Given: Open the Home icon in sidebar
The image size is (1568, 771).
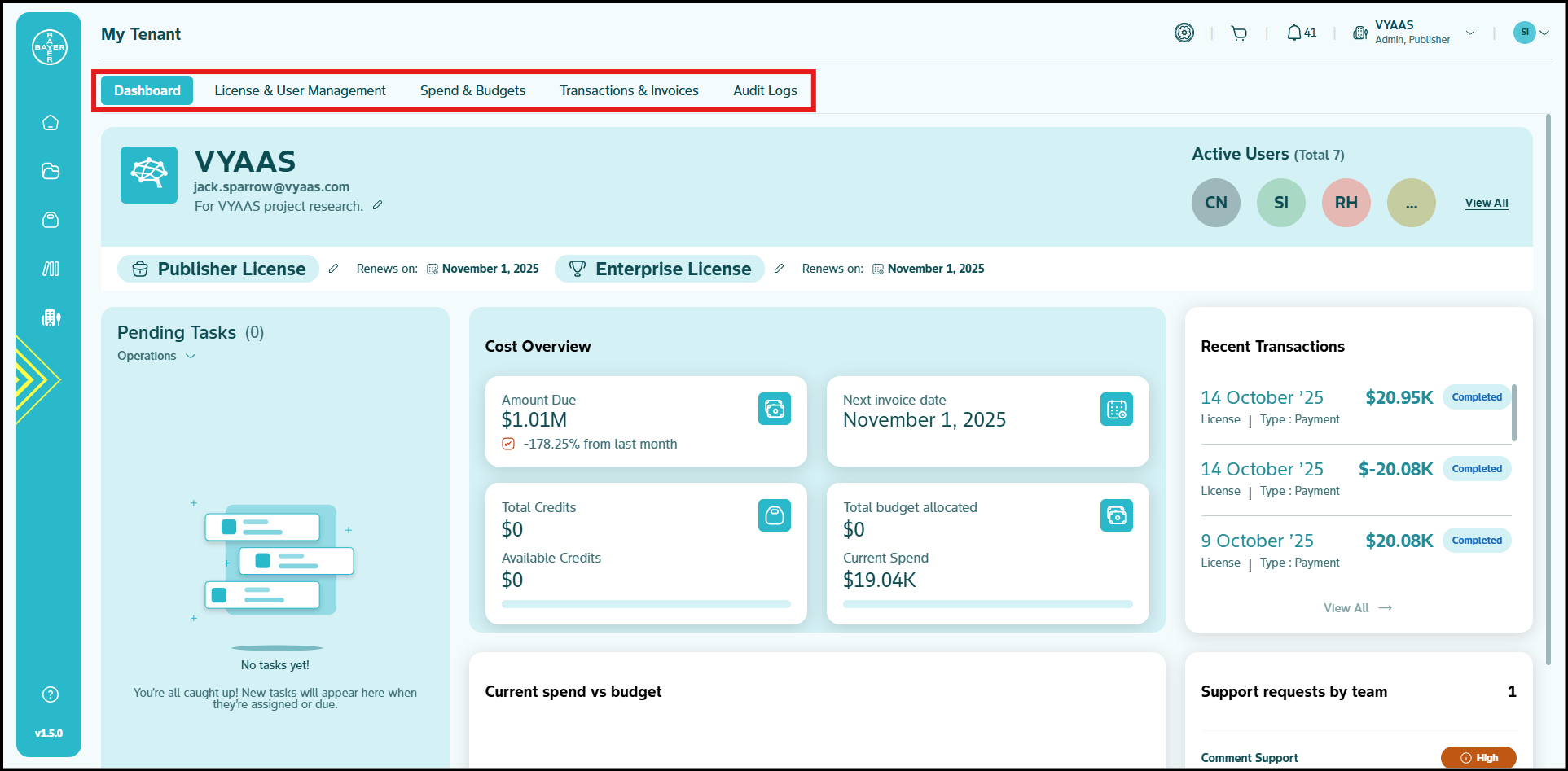Looking at the screenshot, I should pos(51,123).
